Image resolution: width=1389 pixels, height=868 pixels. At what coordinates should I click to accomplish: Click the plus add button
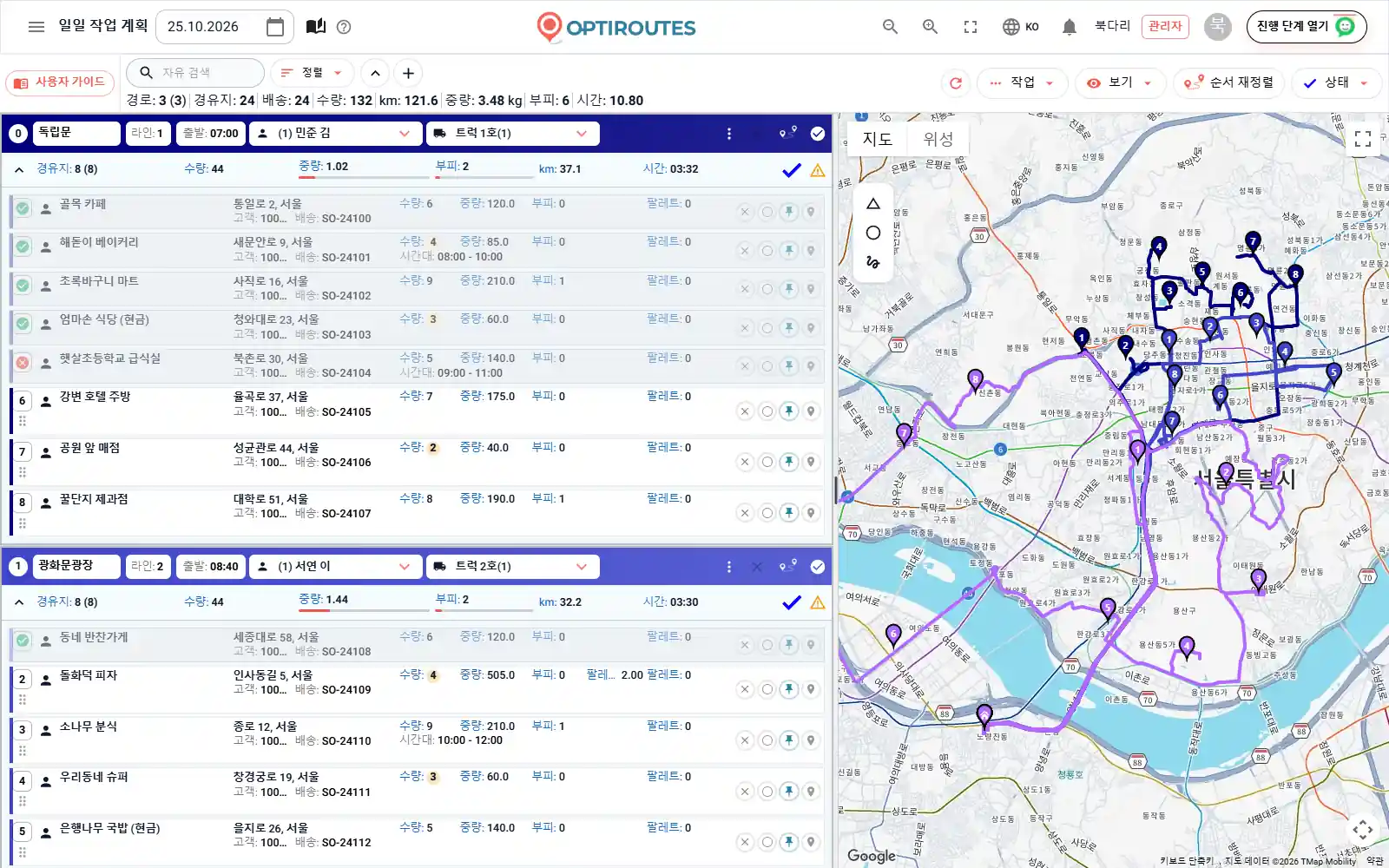coord(408,73)
